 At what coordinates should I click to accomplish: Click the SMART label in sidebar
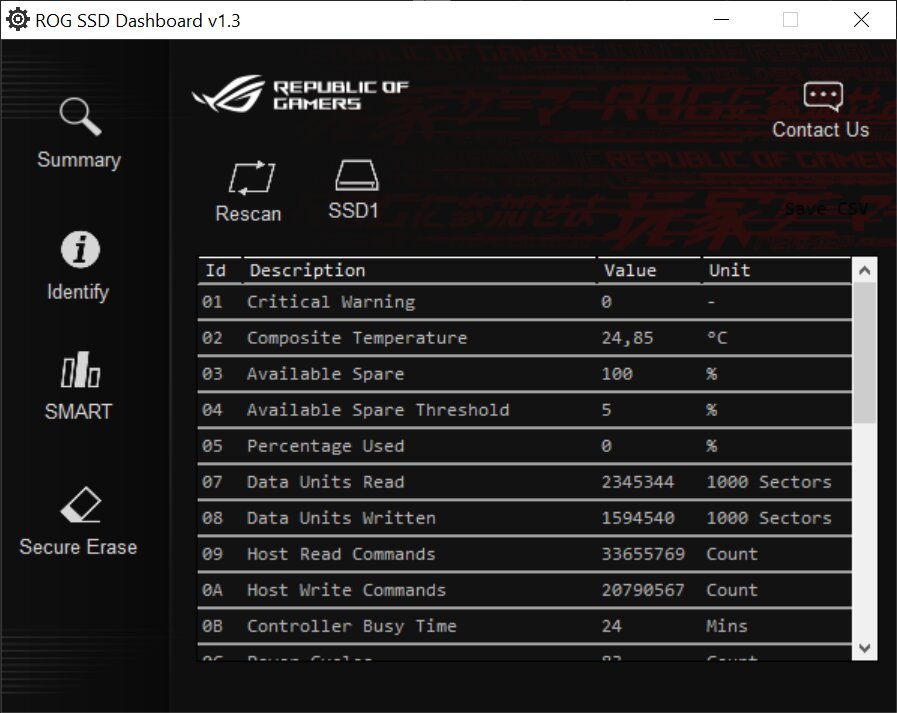tap(78, 411)
